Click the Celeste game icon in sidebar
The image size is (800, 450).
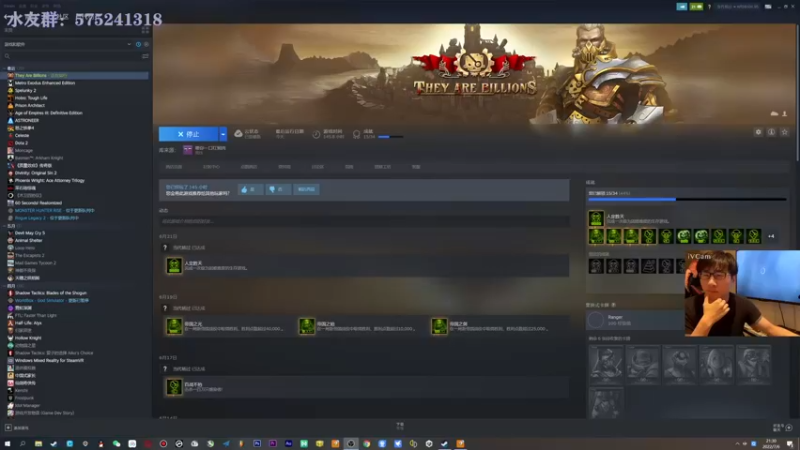10,135
